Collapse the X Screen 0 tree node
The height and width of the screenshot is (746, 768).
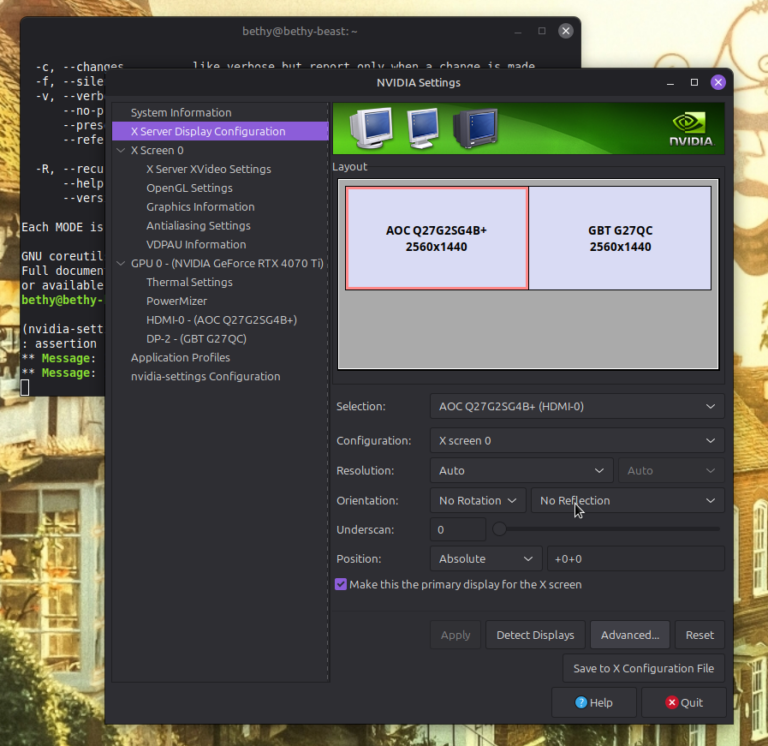pyautogui.click(x=120, y=150)
